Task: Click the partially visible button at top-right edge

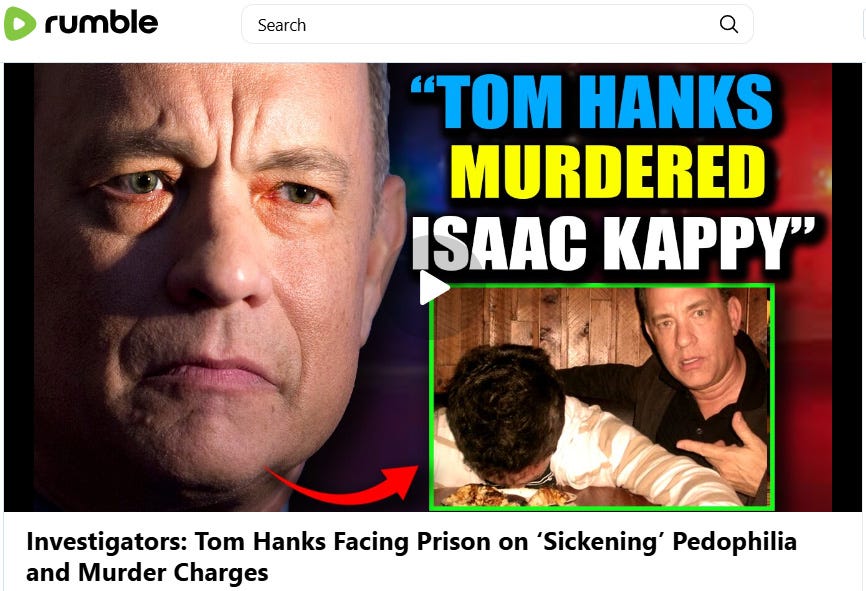Action: [x=862, y=24]
